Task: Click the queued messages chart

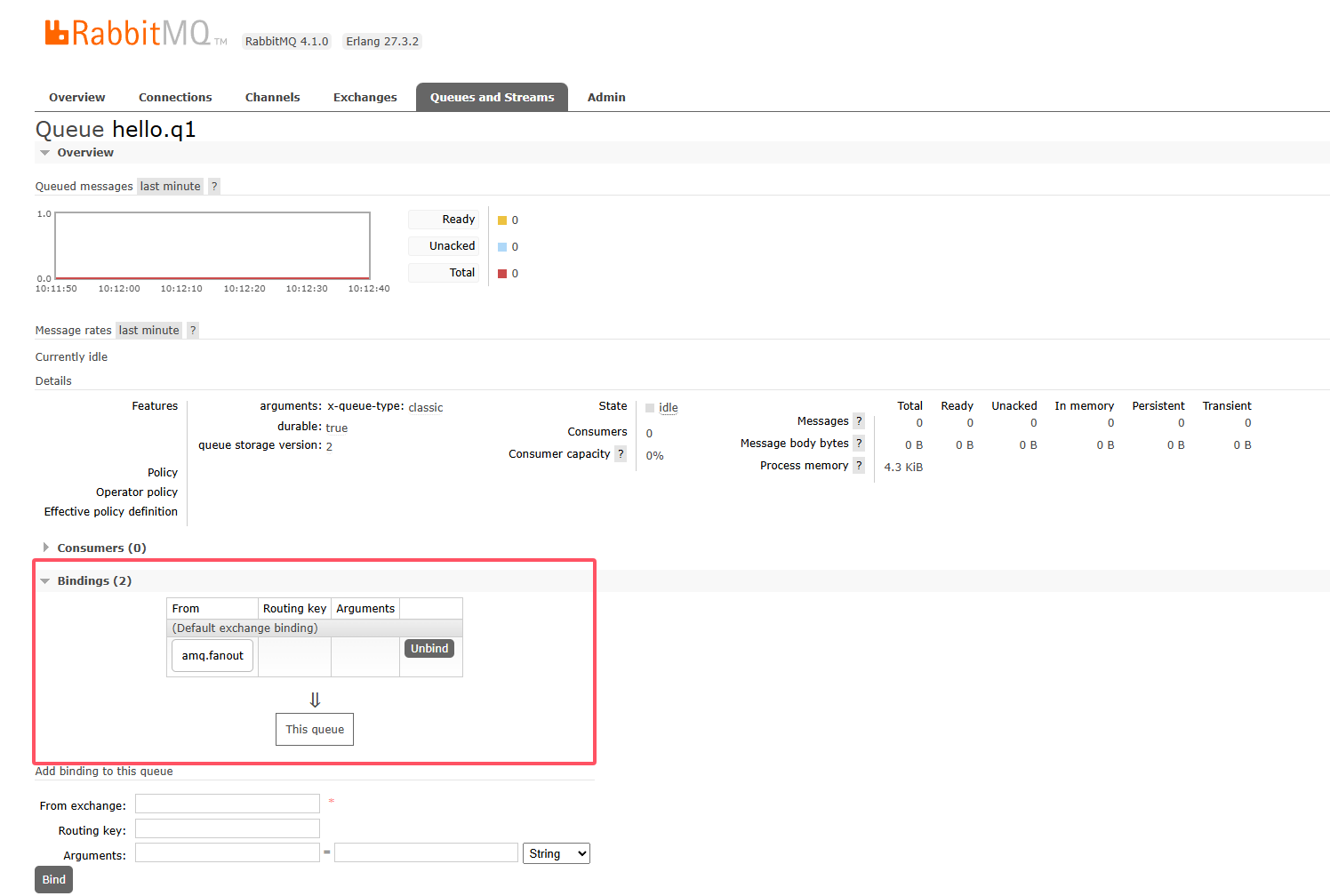Action: click(212, 245)
